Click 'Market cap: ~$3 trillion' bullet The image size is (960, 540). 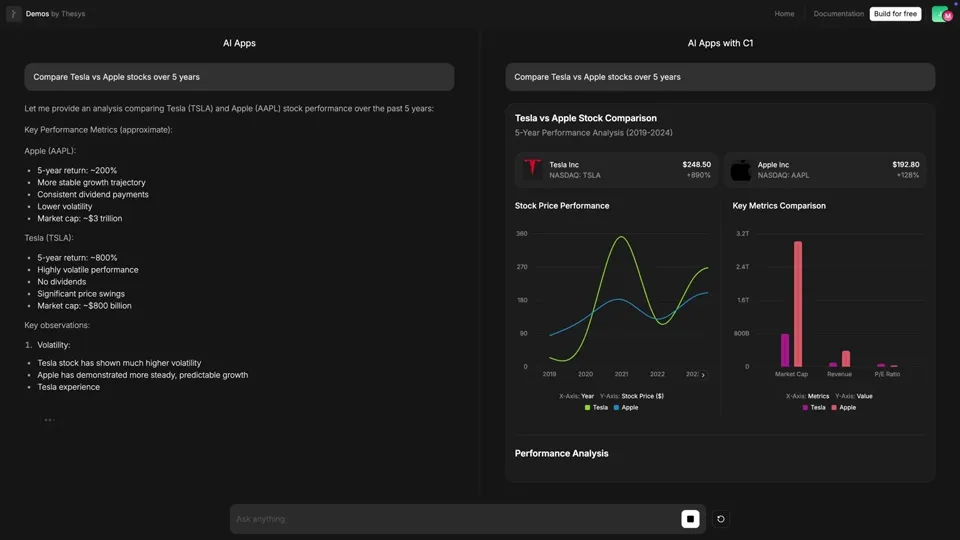click(x=80, y=219)
